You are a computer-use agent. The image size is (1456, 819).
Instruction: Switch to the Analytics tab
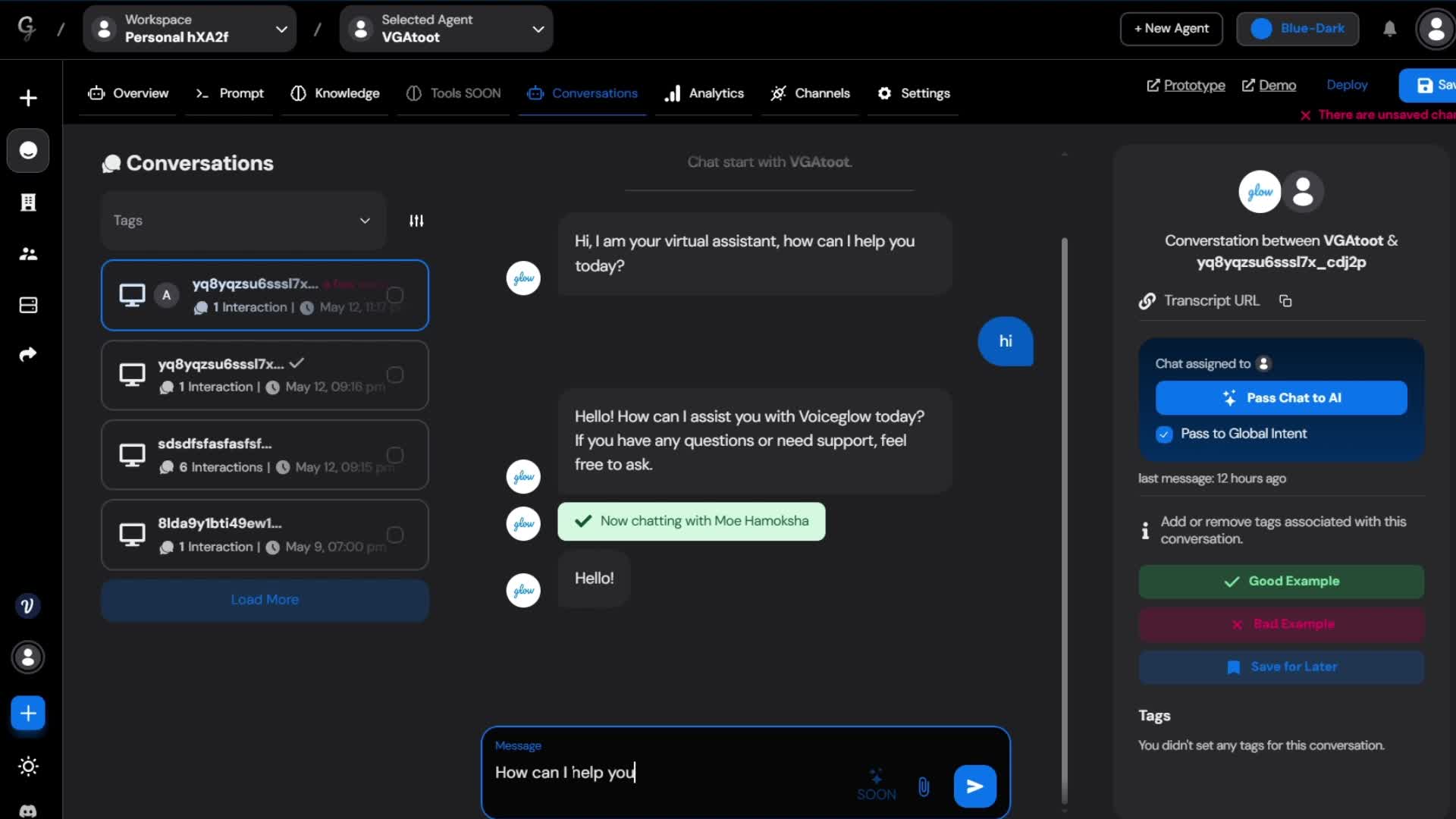coord(704,93)
